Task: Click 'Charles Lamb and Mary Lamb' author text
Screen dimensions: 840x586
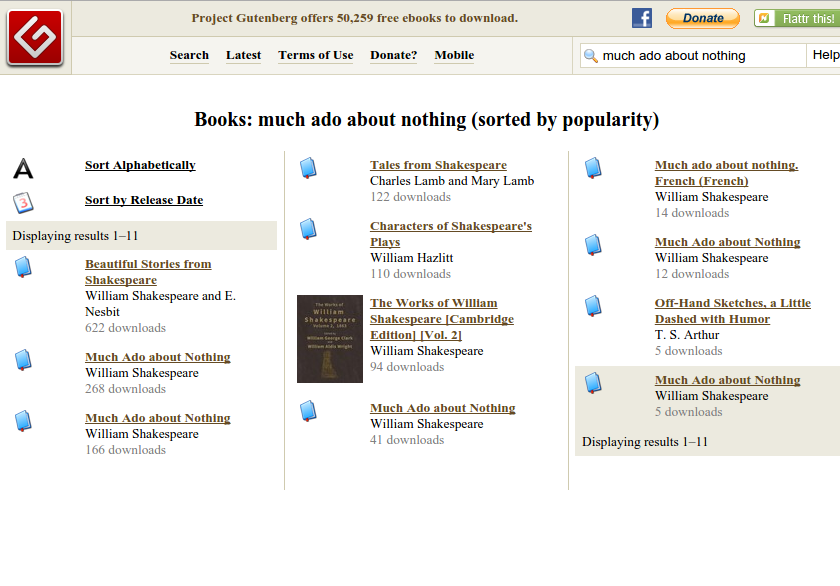Action: [452, 181]
